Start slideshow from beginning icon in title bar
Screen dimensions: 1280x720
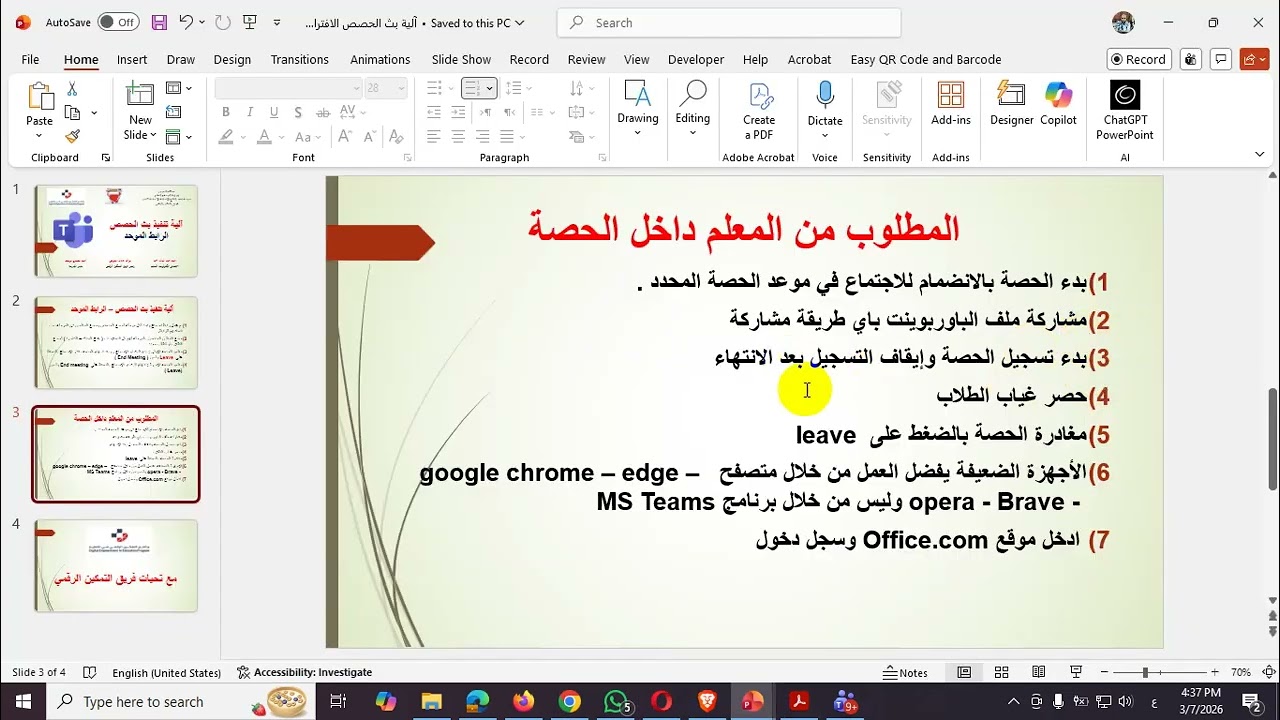click(x=249, y=22)
